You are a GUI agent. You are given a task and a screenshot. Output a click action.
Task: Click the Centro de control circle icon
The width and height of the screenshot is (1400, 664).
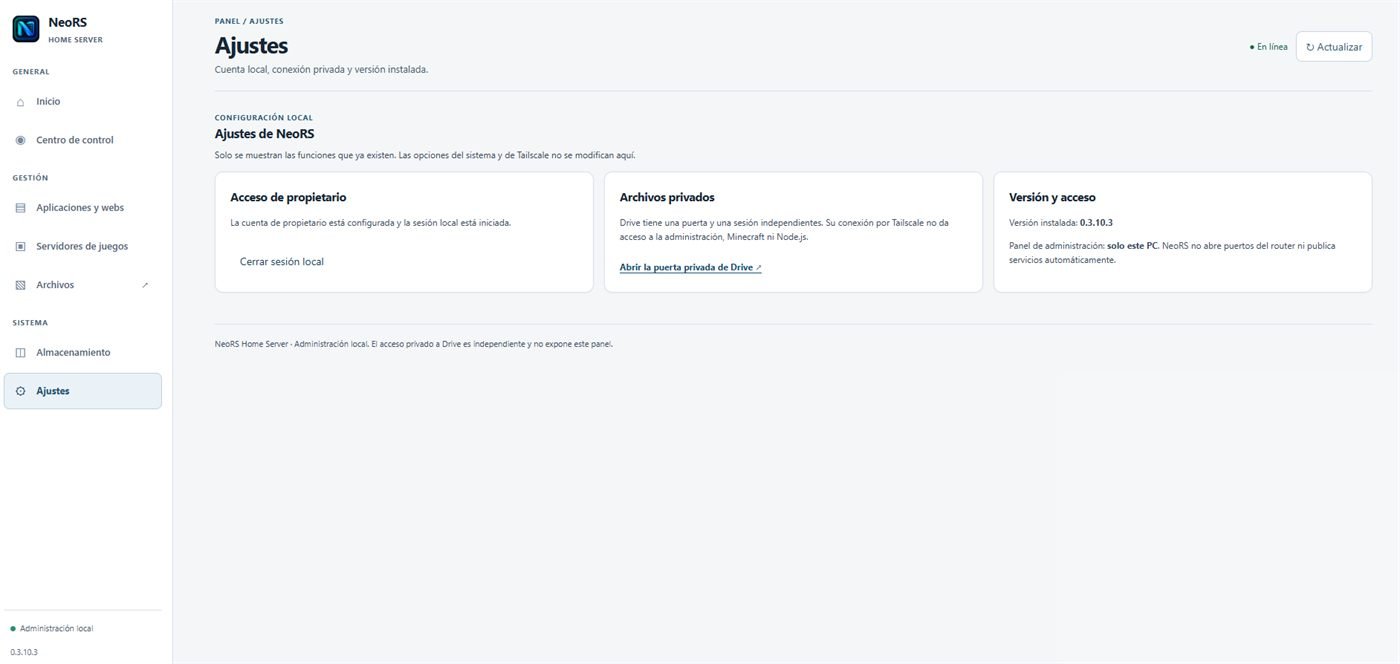[x=20, y=140]
